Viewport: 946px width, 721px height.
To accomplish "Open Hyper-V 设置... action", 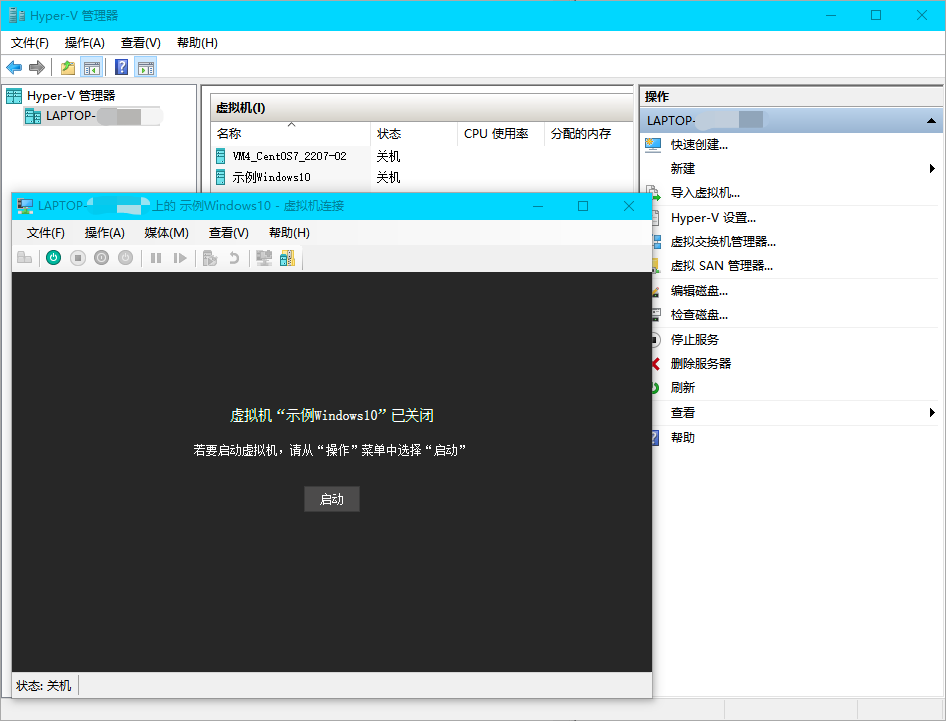I will pyautogui.click(x=713, y=218).
